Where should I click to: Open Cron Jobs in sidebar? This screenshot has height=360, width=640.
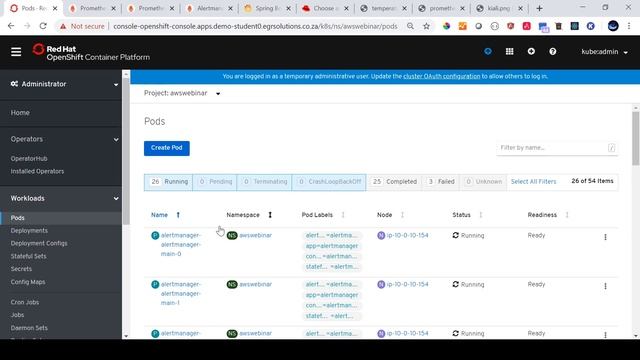24,302
